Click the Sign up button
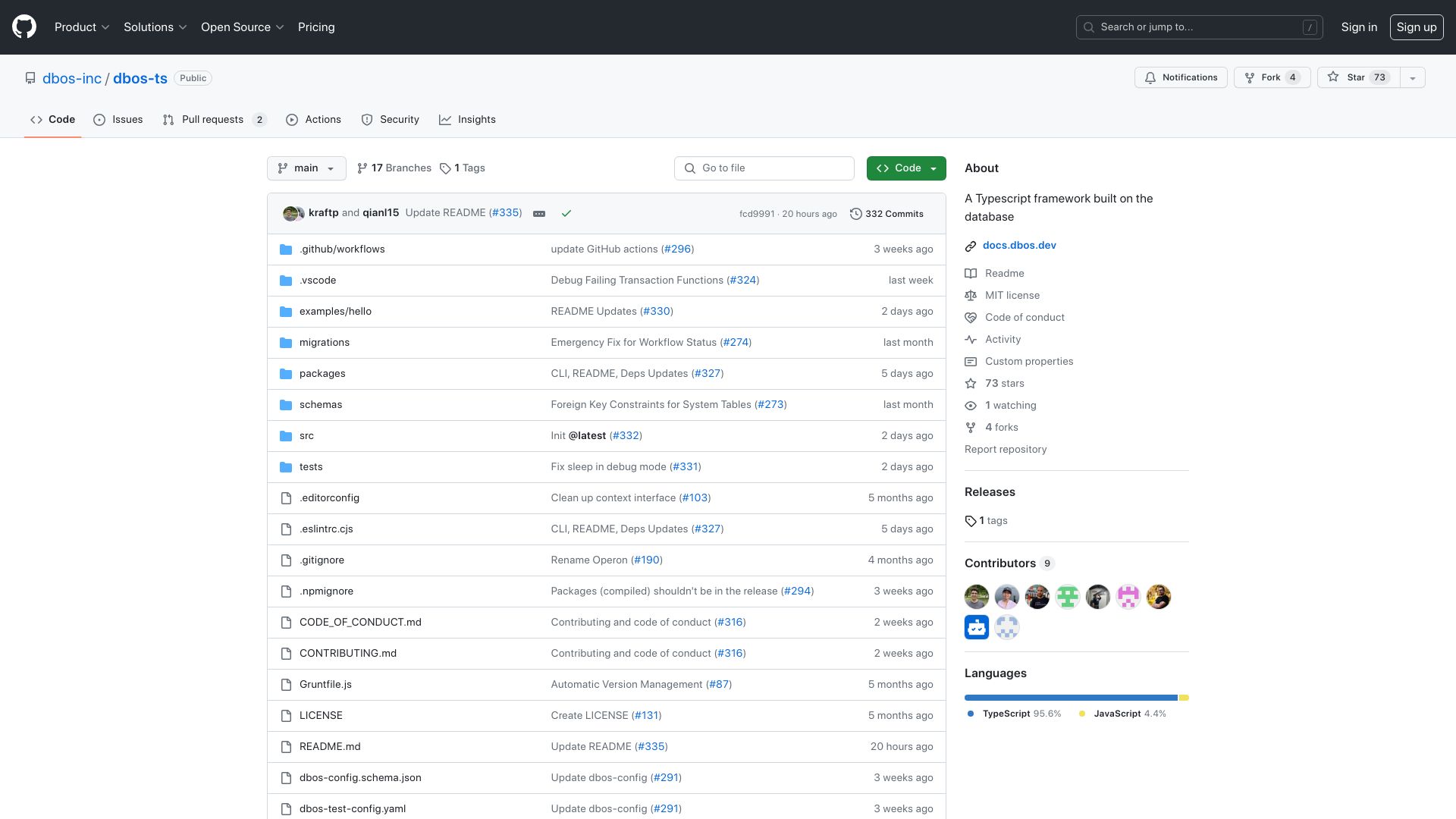Image resolution: width=1456 pixels, height=819 pixels. 1416,27
